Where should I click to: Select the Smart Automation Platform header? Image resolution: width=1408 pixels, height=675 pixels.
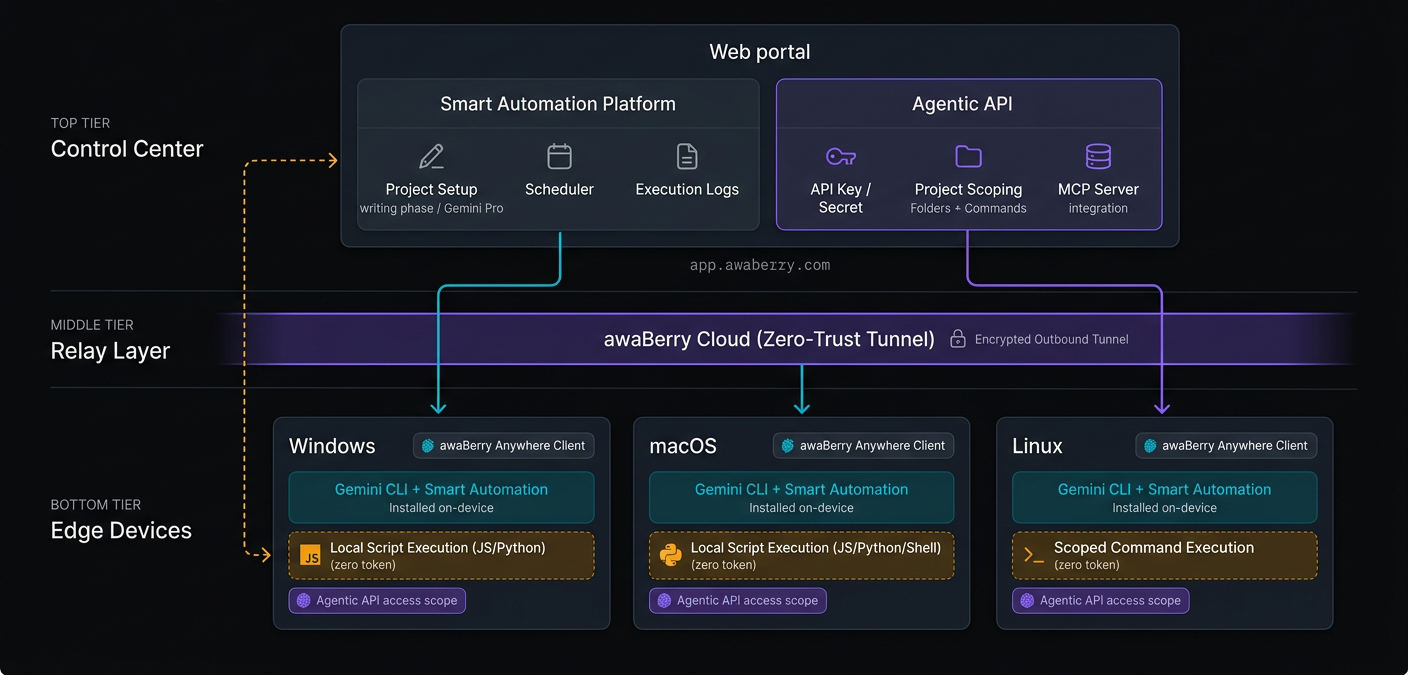[x=558, y=103]
